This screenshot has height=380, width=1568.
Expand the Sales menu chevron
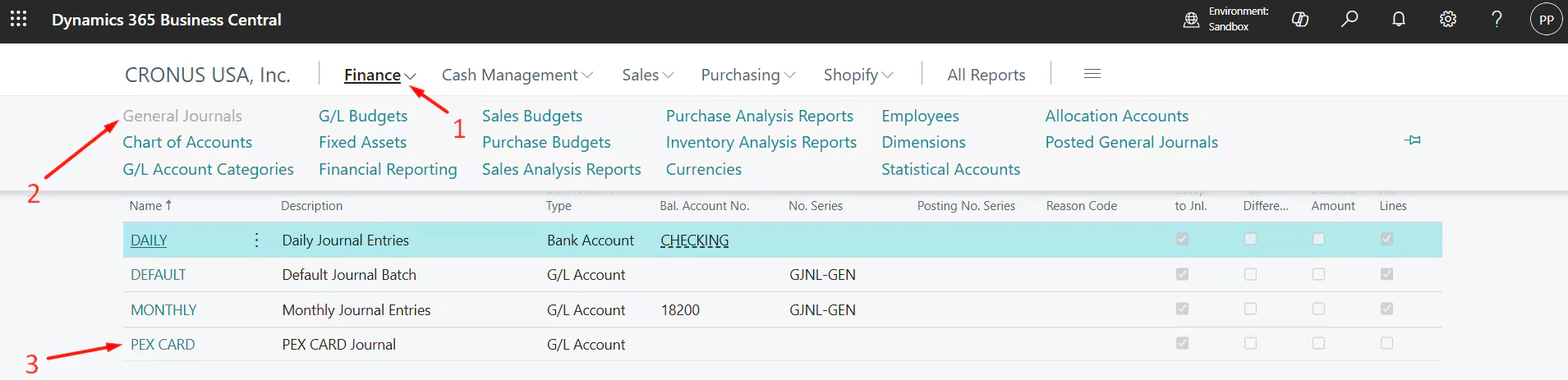click(669, 76)
